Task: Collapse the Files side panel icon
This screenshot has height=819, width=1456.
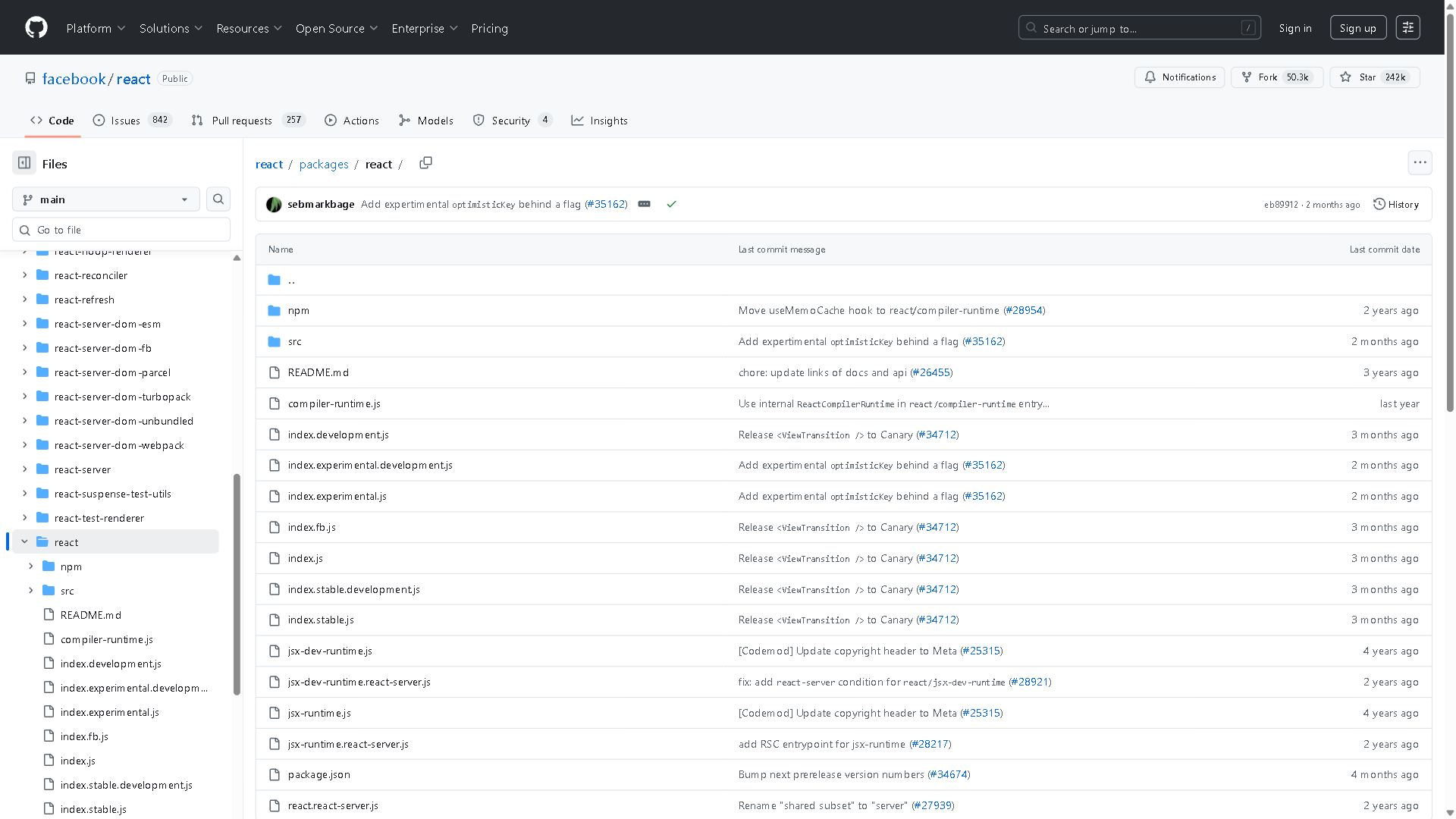Action: tap(23, 162)
